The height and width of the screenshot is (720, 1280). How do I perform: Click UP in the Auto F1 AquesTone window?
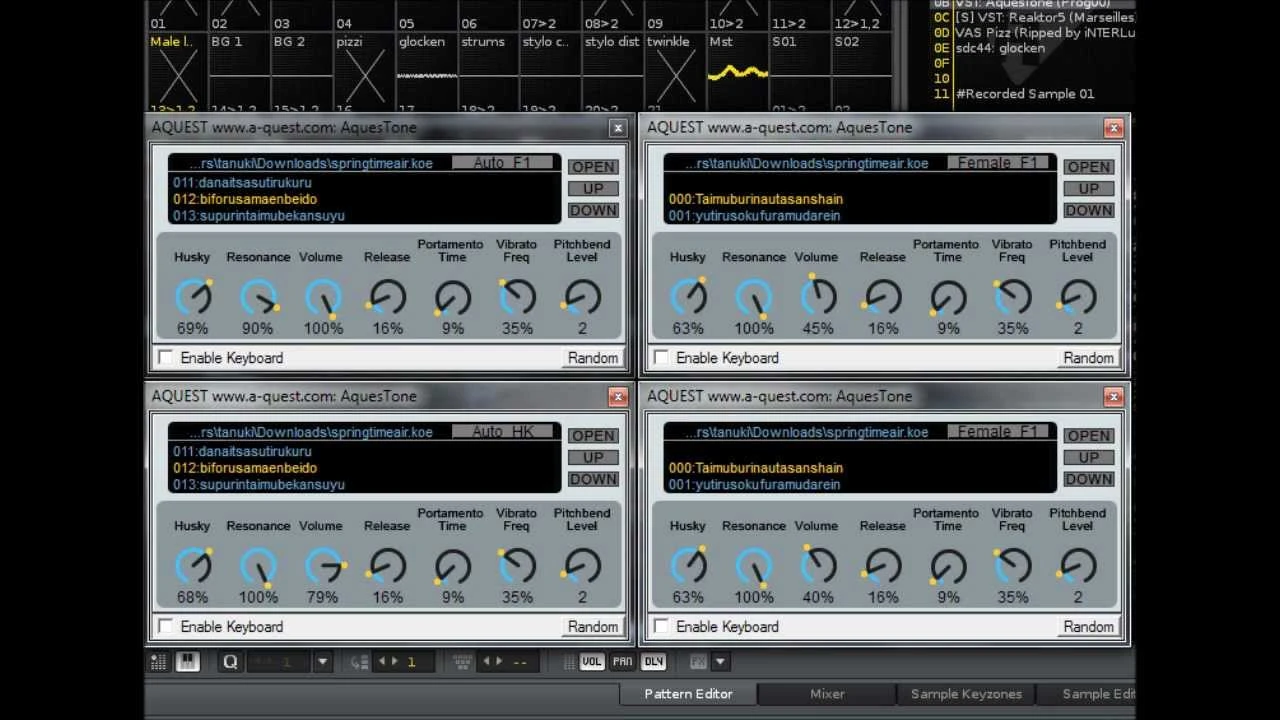(593, 189)
